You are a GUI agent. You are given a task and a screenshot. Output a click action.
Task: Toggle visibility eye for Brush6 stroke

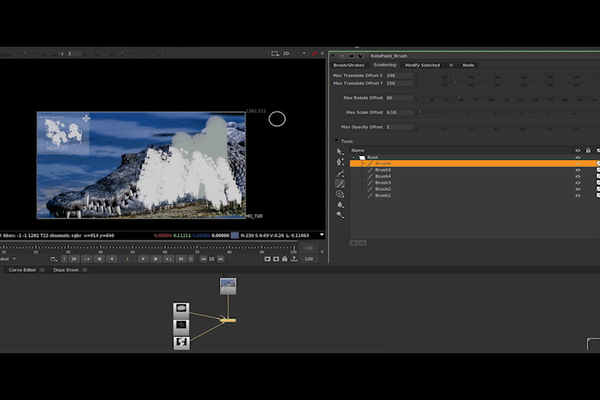pos(577,164)
